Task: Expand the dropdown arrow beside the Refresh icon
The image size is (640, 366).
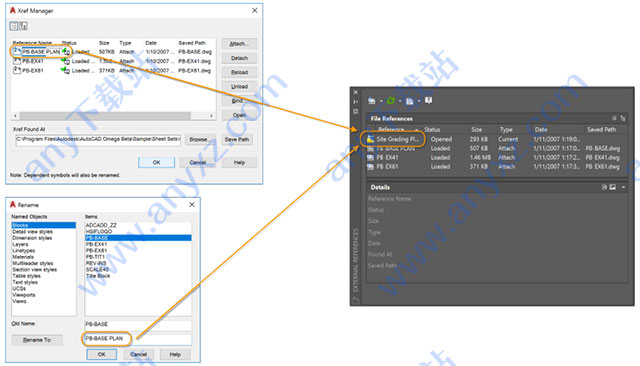Action: 400,101
